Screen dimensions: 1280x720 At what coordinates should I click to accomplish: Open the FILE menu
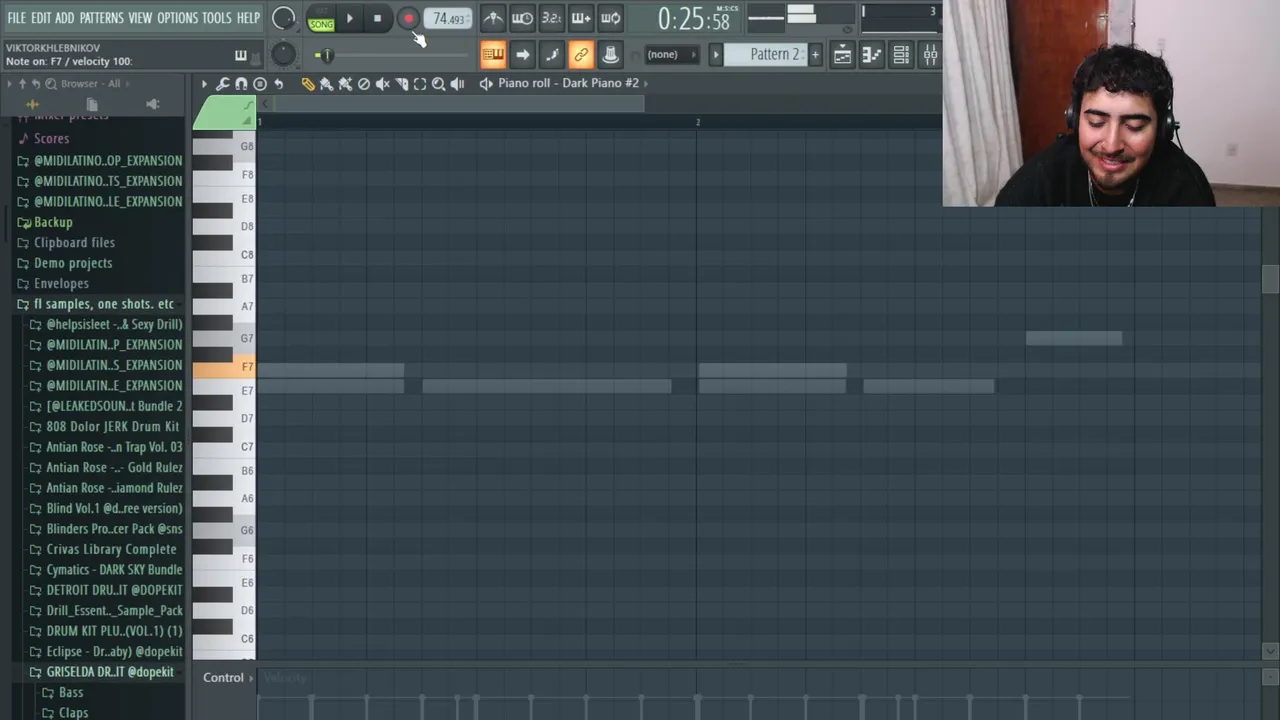tap(17, 18)
